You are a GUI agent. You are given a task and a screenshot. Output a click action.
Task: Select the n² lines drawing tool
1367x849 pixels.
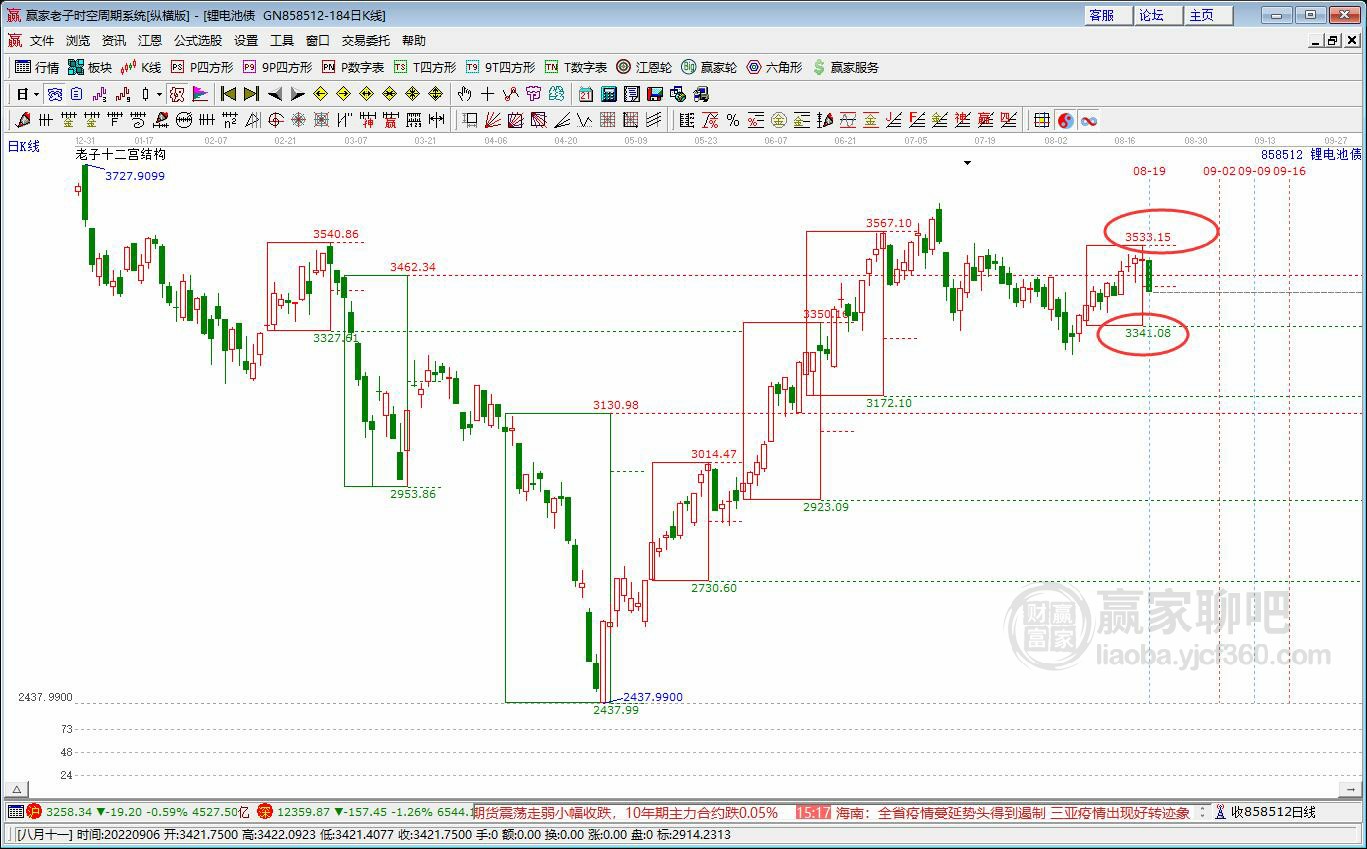229,120
